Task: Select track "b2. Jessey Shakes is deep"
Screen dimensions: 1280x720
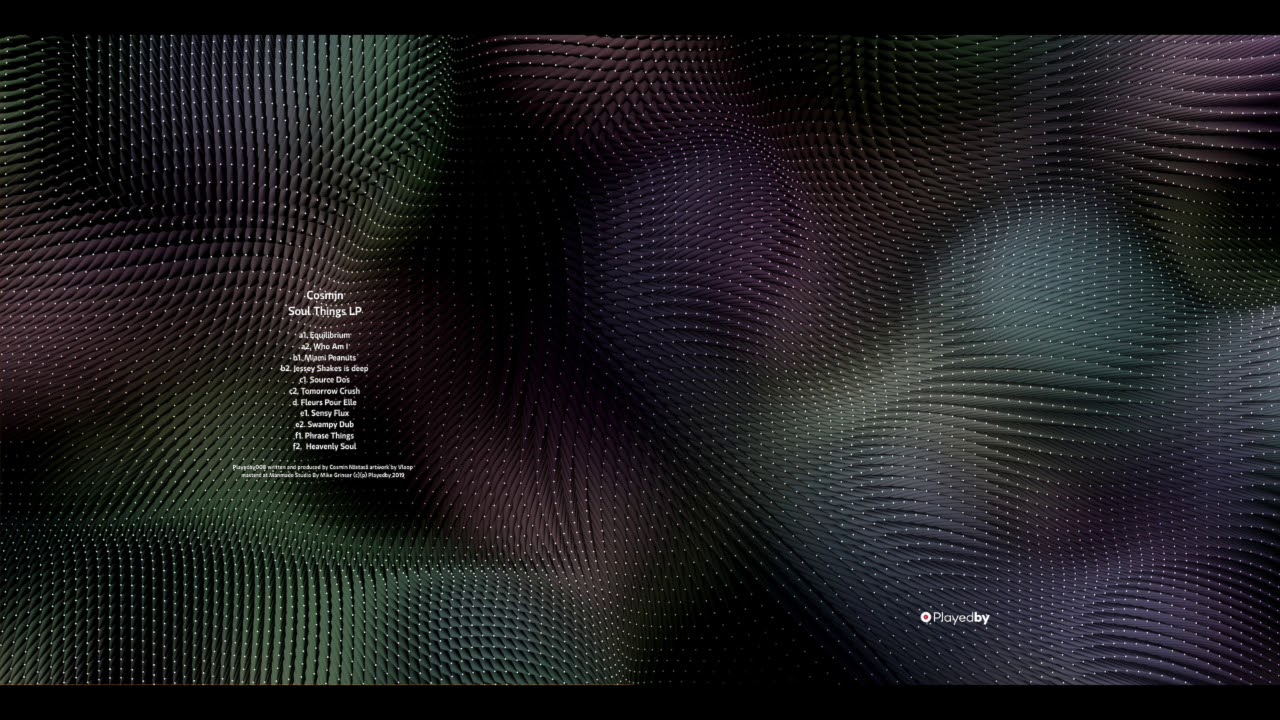Action: (324, 368)
